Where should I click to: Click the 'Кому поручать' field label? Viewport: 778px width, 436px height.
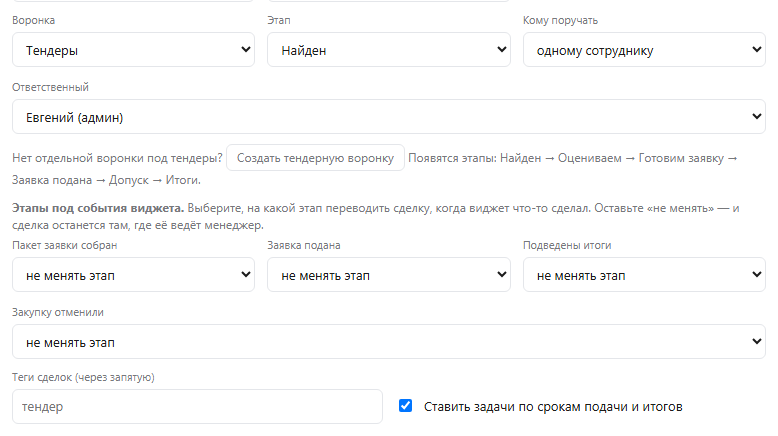[560, 20]
